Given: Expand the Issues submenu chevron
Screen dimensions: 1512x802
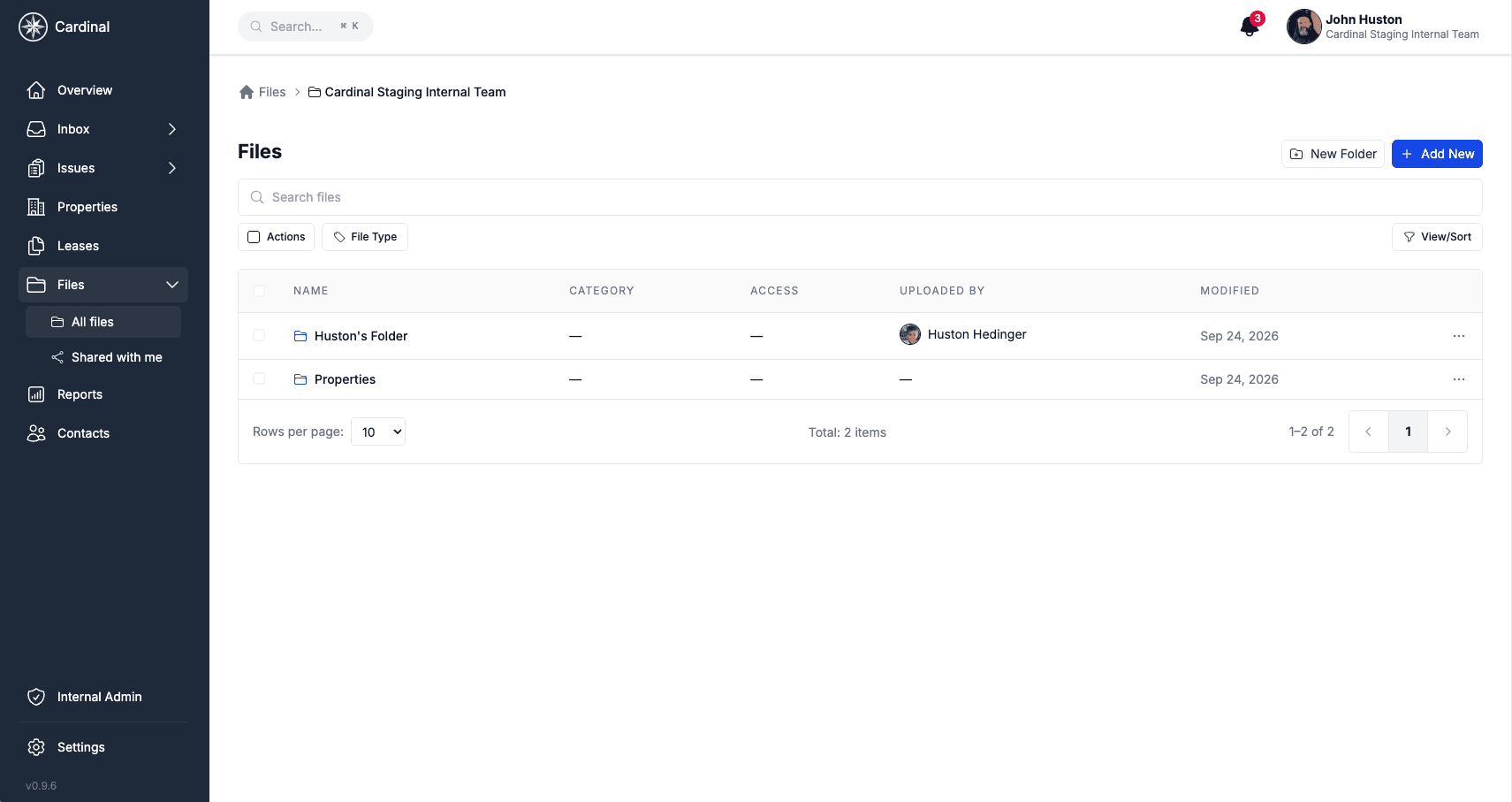Looking at the screenshot, I should pyautogui.click(x=172, y=168).
